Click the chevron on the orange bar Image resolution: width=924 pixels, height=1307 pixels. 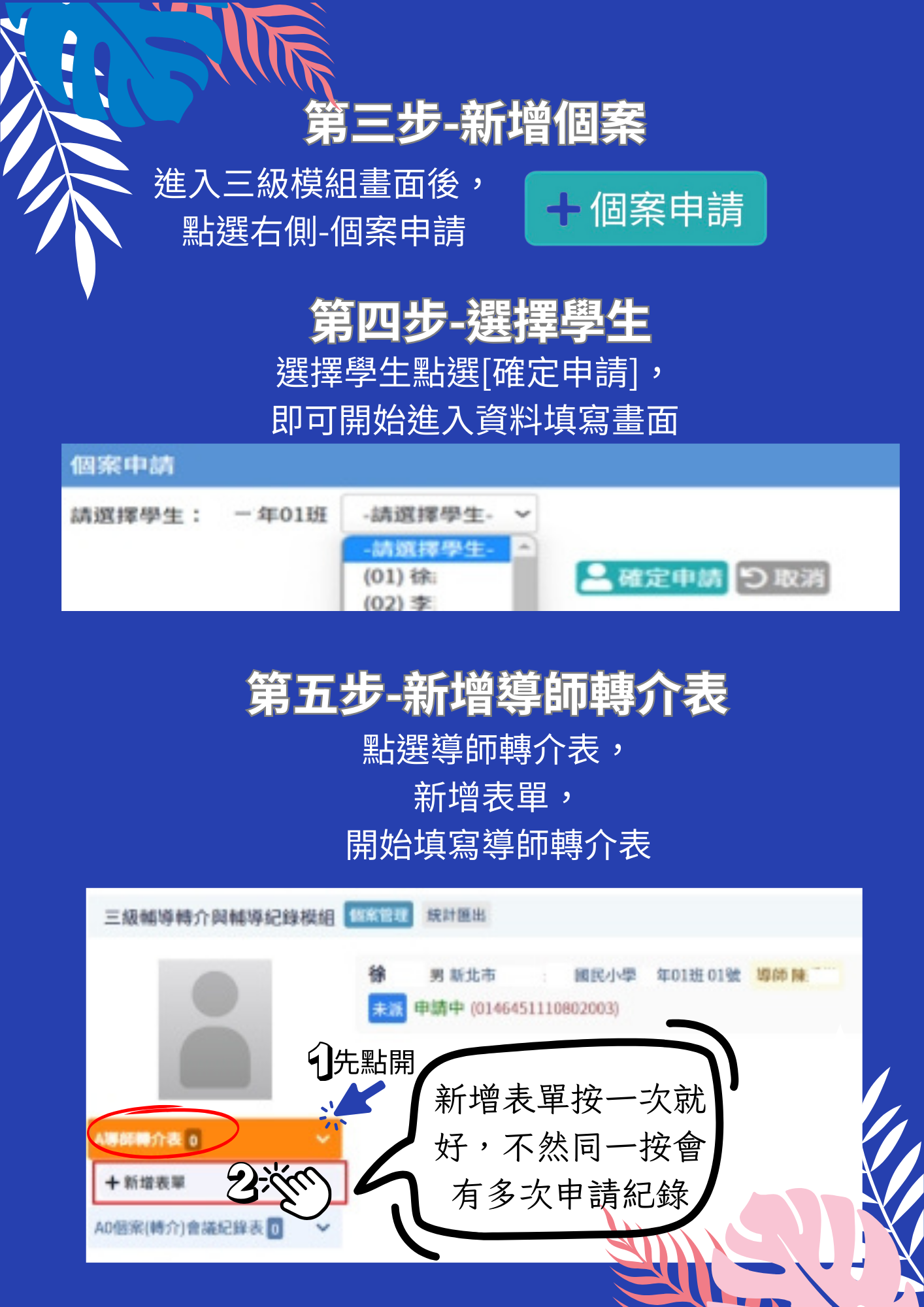point(323,1139)
